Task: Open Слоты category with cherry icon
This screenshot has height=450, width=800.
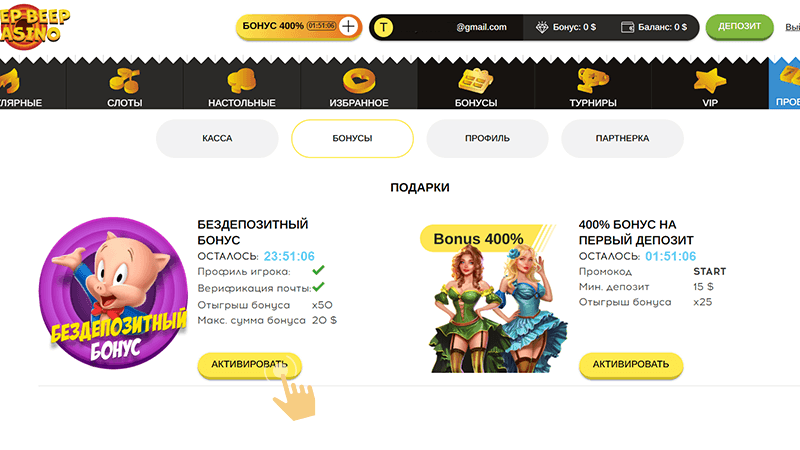Action: [124, 87]
